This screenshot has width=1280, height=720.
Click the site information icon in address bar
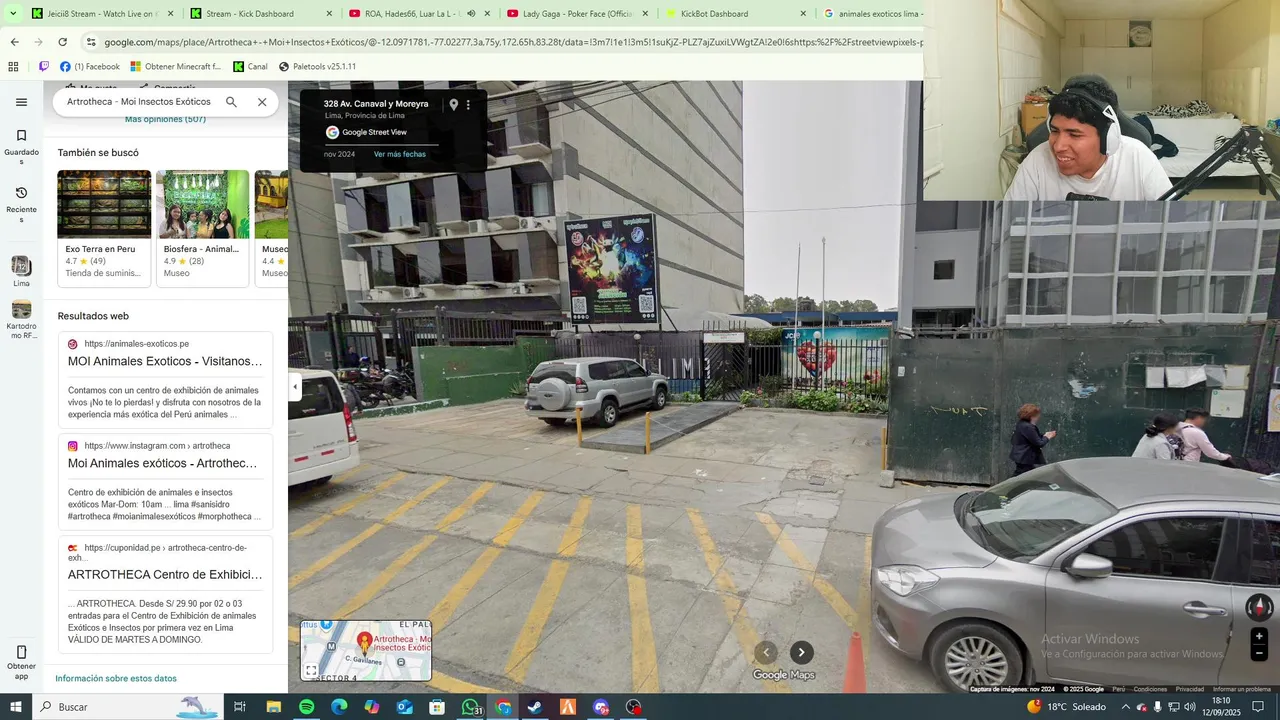pos(91,42)
